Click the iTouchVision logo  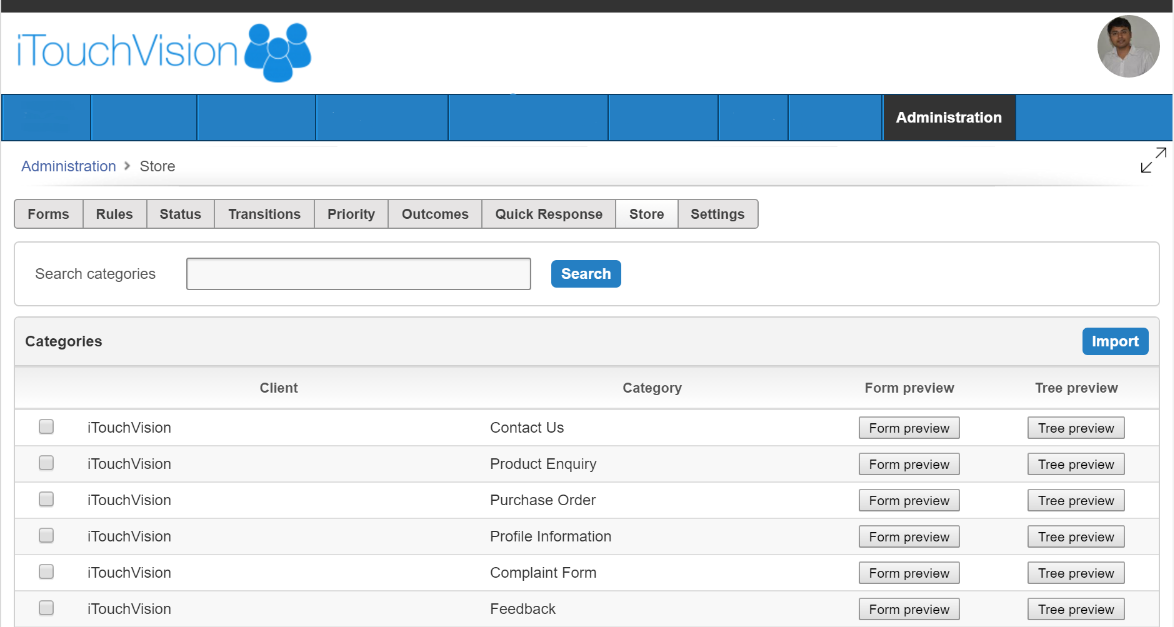(164, 52)
